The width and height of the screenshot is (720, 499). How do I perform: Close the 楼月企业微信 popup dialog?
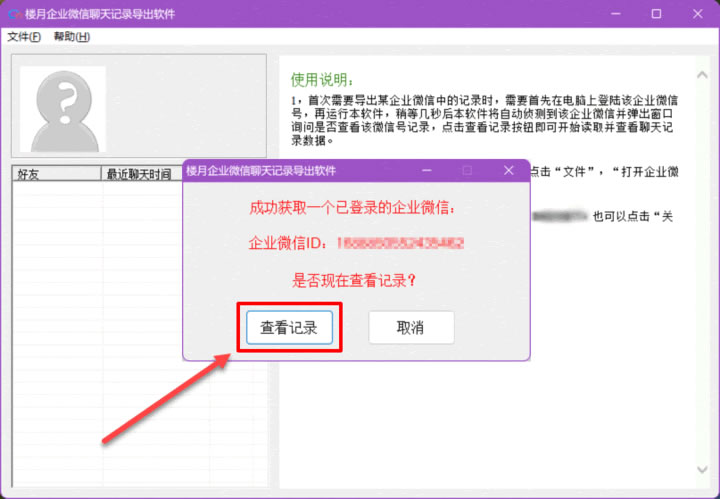[x=508, y=170]
